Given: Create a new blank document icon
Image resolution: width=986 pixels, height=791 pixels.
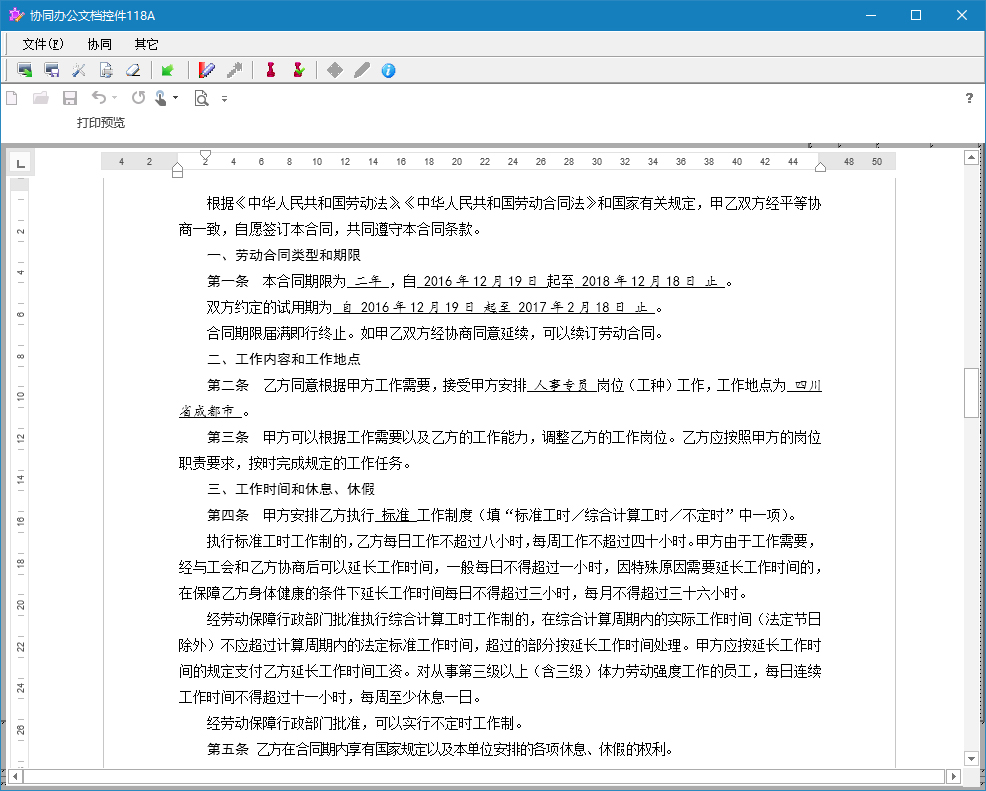Looking at the screenshot, I should [12, 97].
